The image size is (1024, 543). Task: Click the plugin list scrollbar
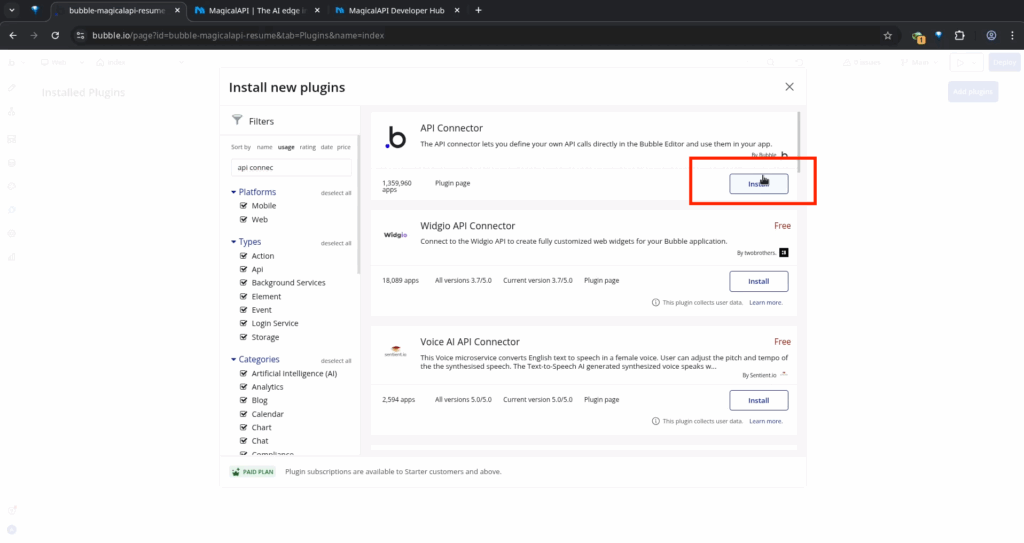798,142
